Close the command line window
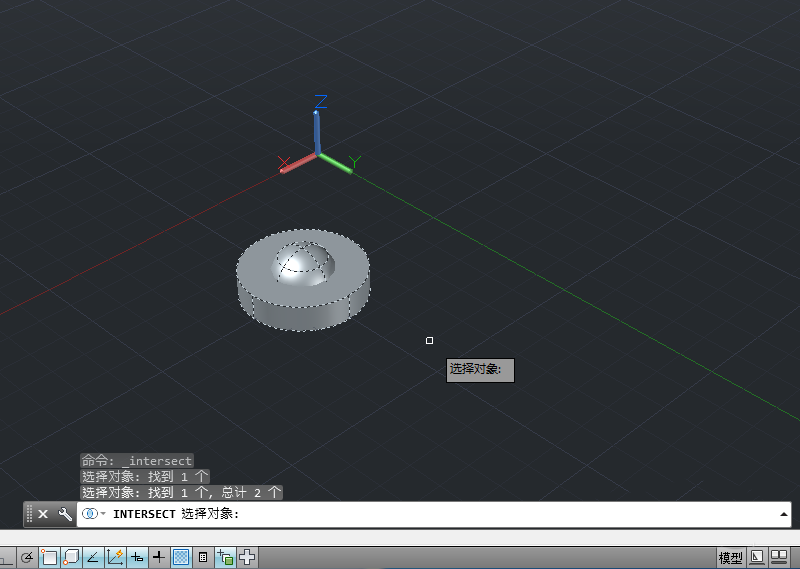 43,514
